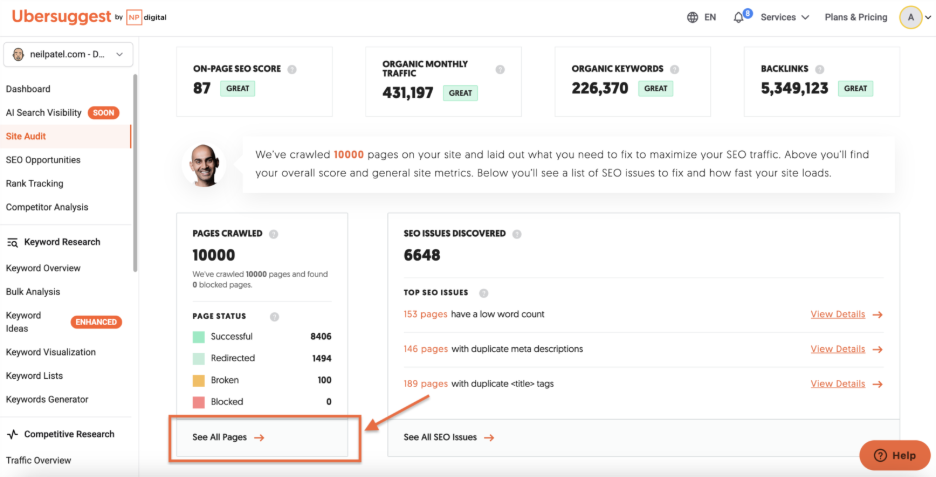Open AI Search Visibility
The height and width of the screenshot is (477, 936).
43,112
